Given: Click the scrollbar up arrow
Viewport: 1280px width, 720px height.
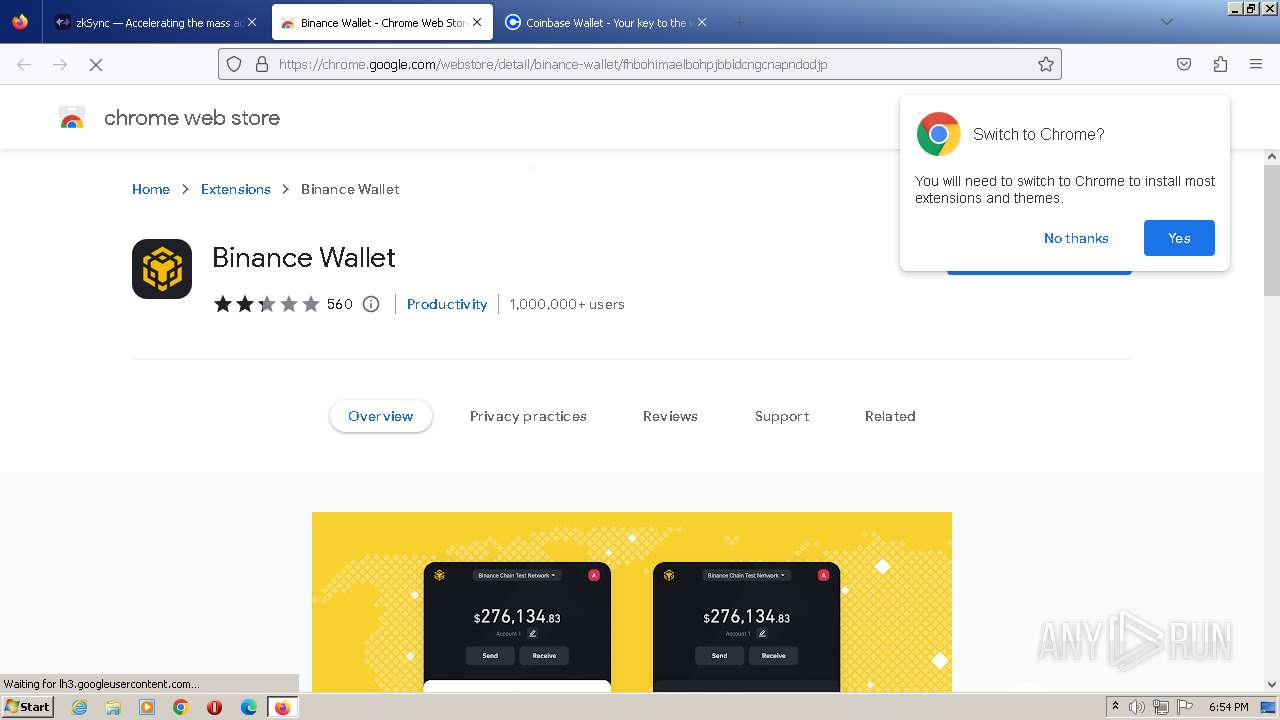Looking at the screenshot, I should pos(1272,157).
